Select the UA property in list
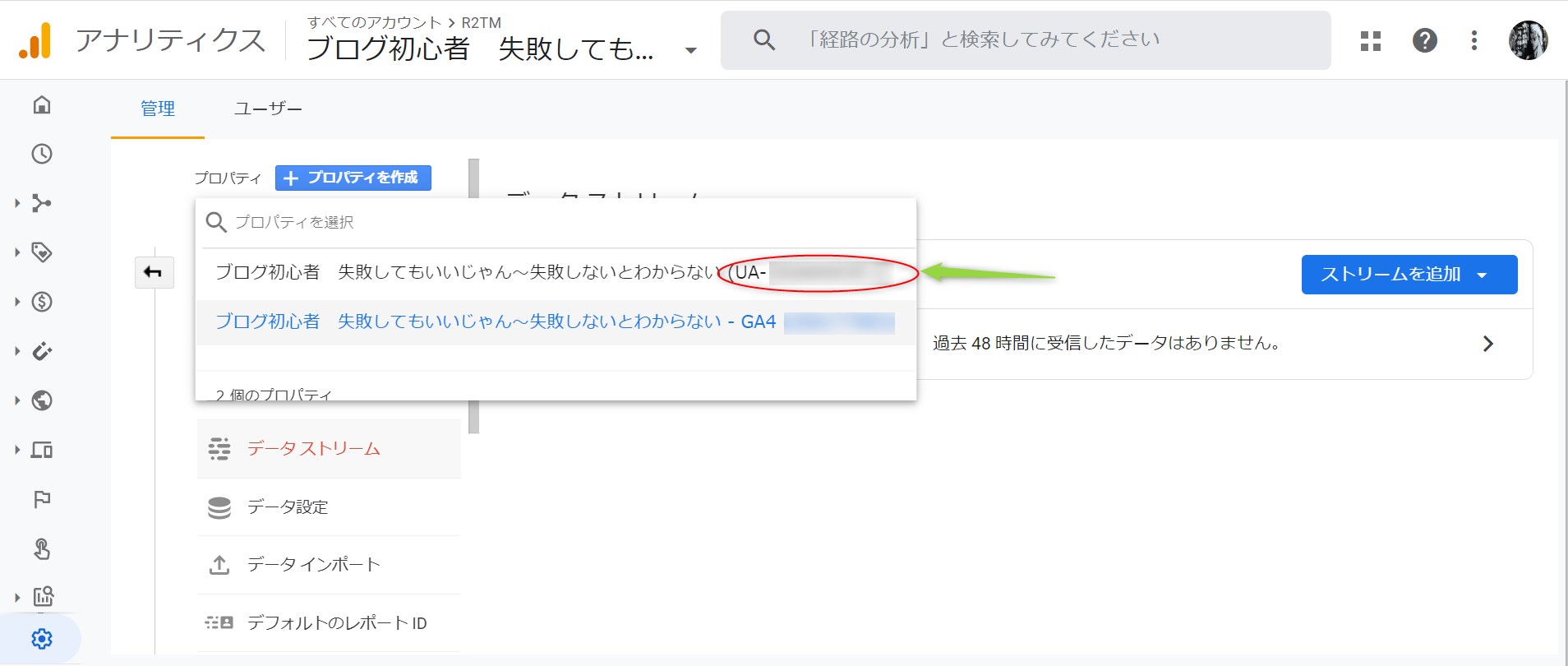Image resolution: width=1568 pixels, height=666 pixels. (x=468, y=272)
